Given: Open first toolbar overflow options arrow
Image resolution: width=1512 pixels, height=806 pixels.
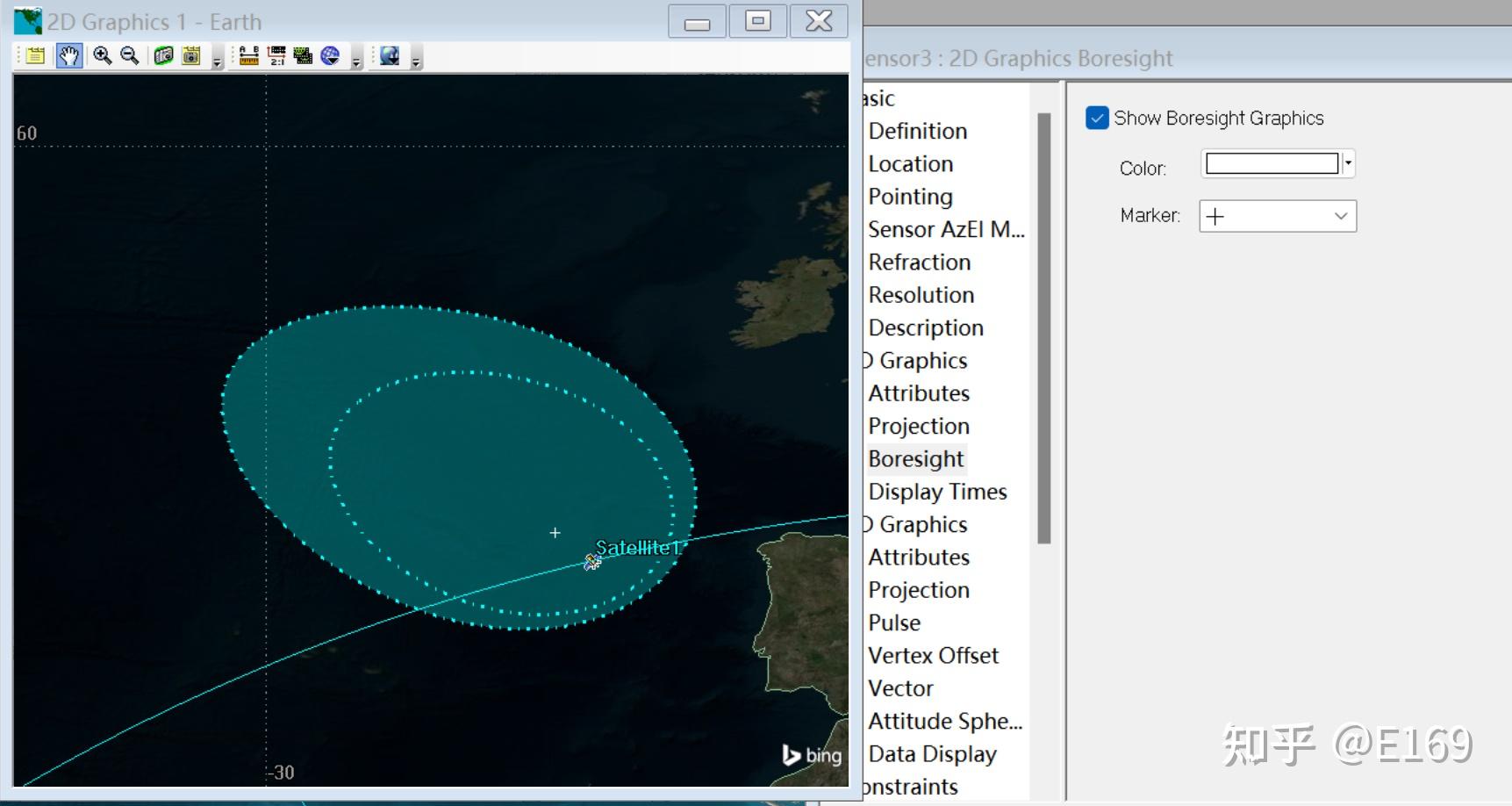Looking at the screenshot, I should coord(218,60).
